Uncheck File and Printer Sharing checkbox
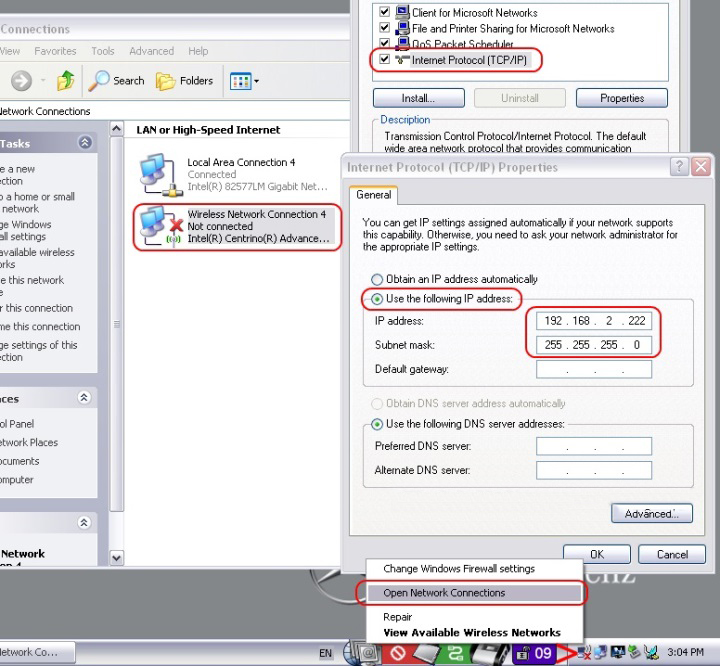 click(x=384, y=28)
